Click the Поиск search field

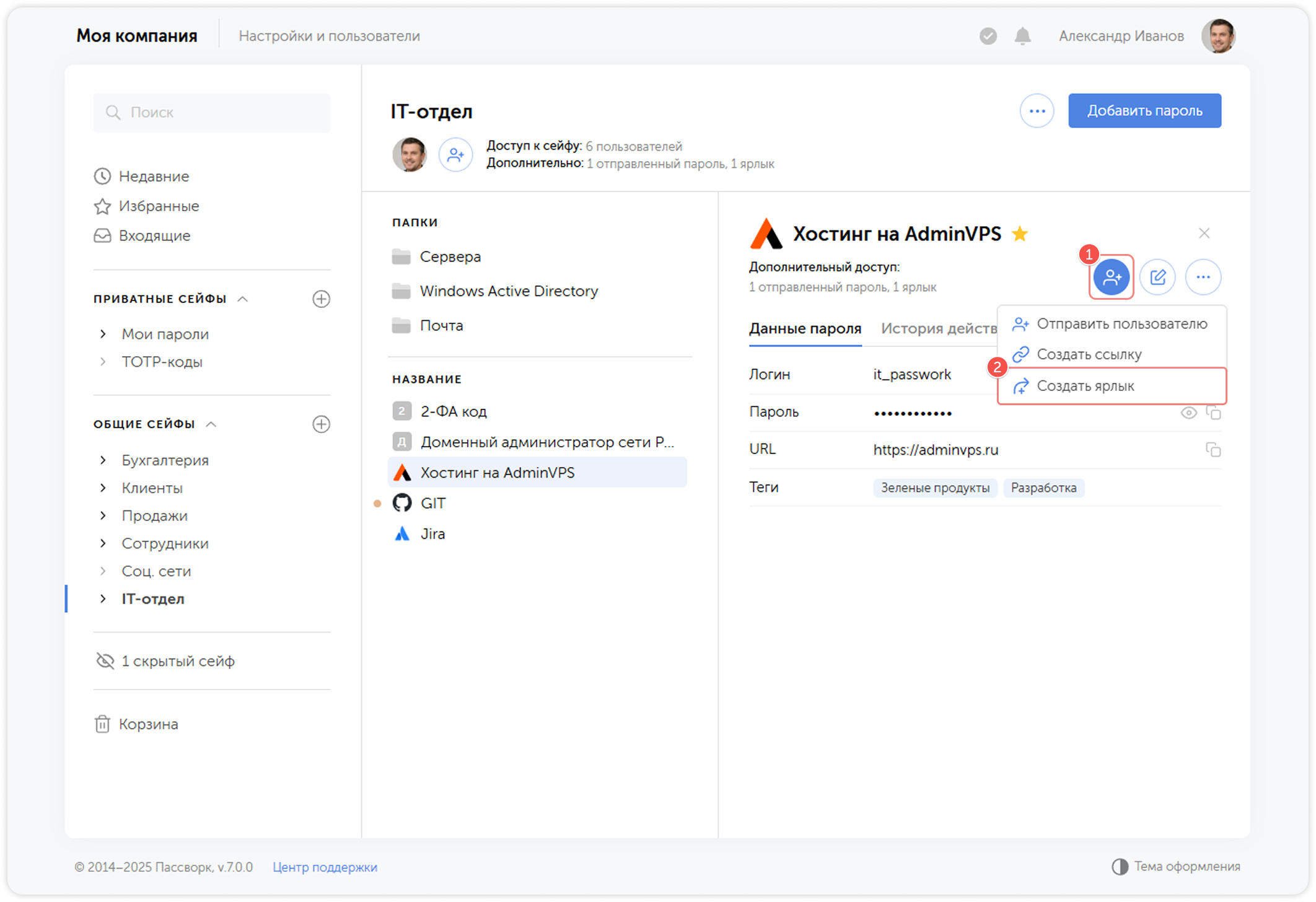212,113
